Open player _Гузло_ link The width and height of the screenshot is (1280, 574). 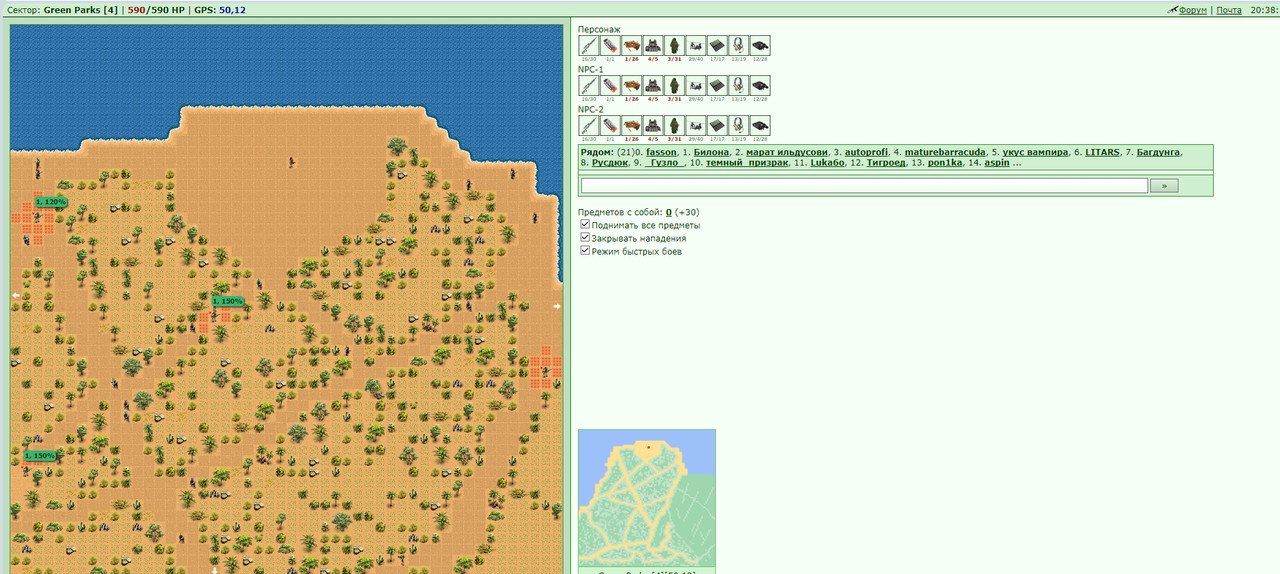pos(665,162)
